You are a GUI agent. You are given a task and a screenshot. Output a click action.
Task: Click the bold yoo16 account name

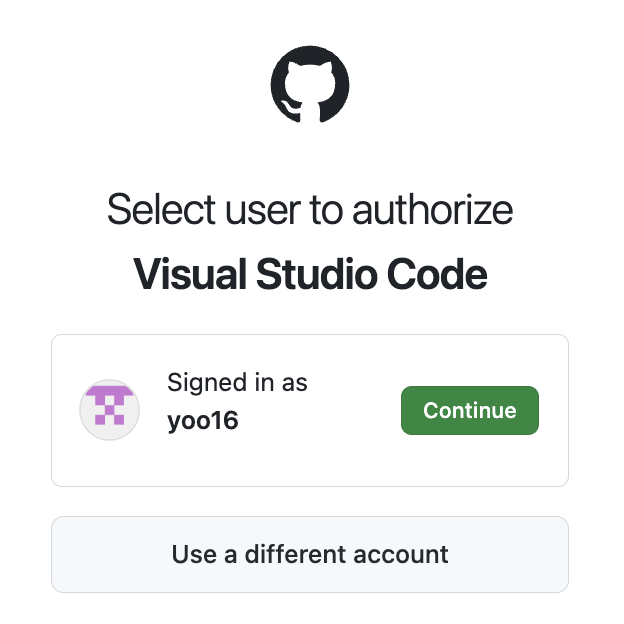203,421
